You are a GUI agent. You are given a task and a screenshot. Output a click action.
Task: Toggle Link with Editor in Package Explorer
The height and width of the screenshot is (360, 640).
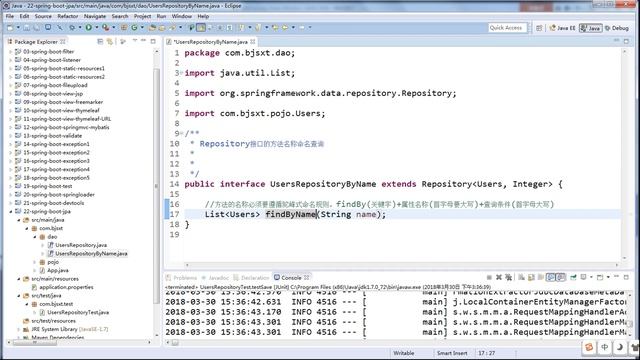tap(110, 42)
